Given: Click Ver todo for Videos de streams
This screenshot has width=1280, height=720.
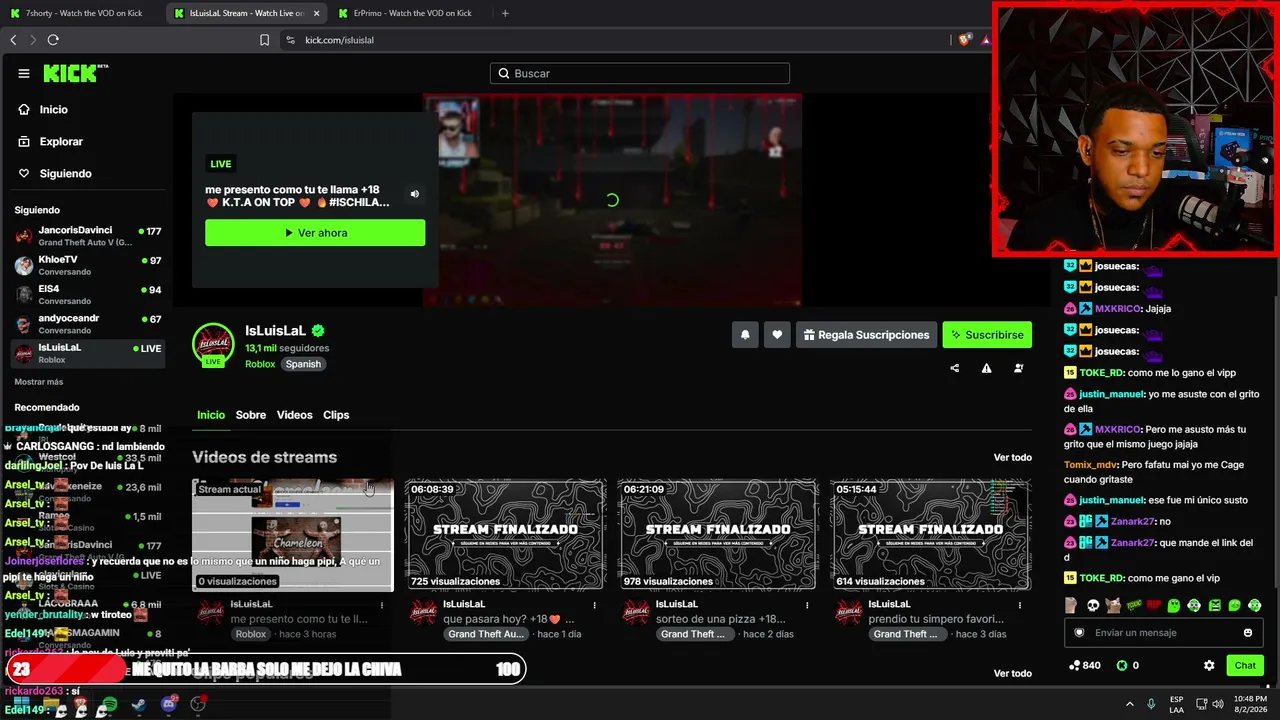Looking at the screenshot, I should click(1012, 458).
